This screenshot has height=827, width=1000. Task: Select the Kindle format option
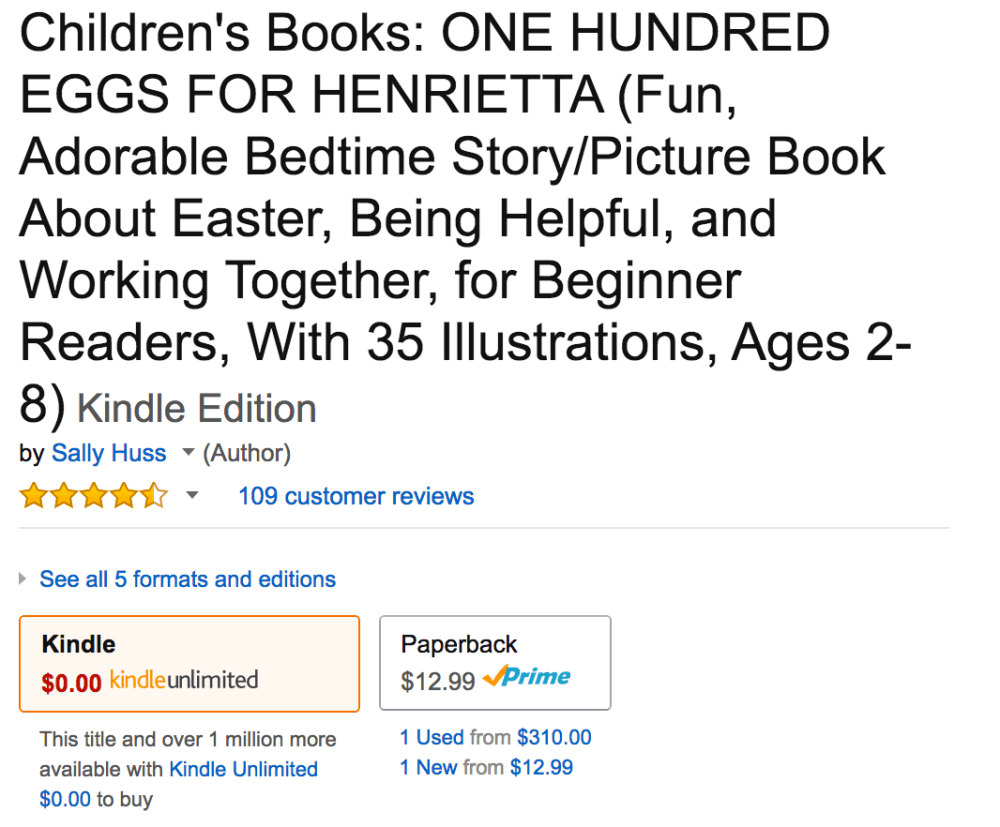pos(189,663)
